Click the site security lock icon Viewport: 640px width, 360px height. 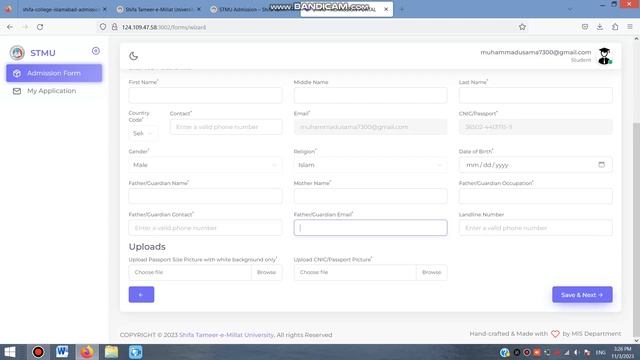115,27
